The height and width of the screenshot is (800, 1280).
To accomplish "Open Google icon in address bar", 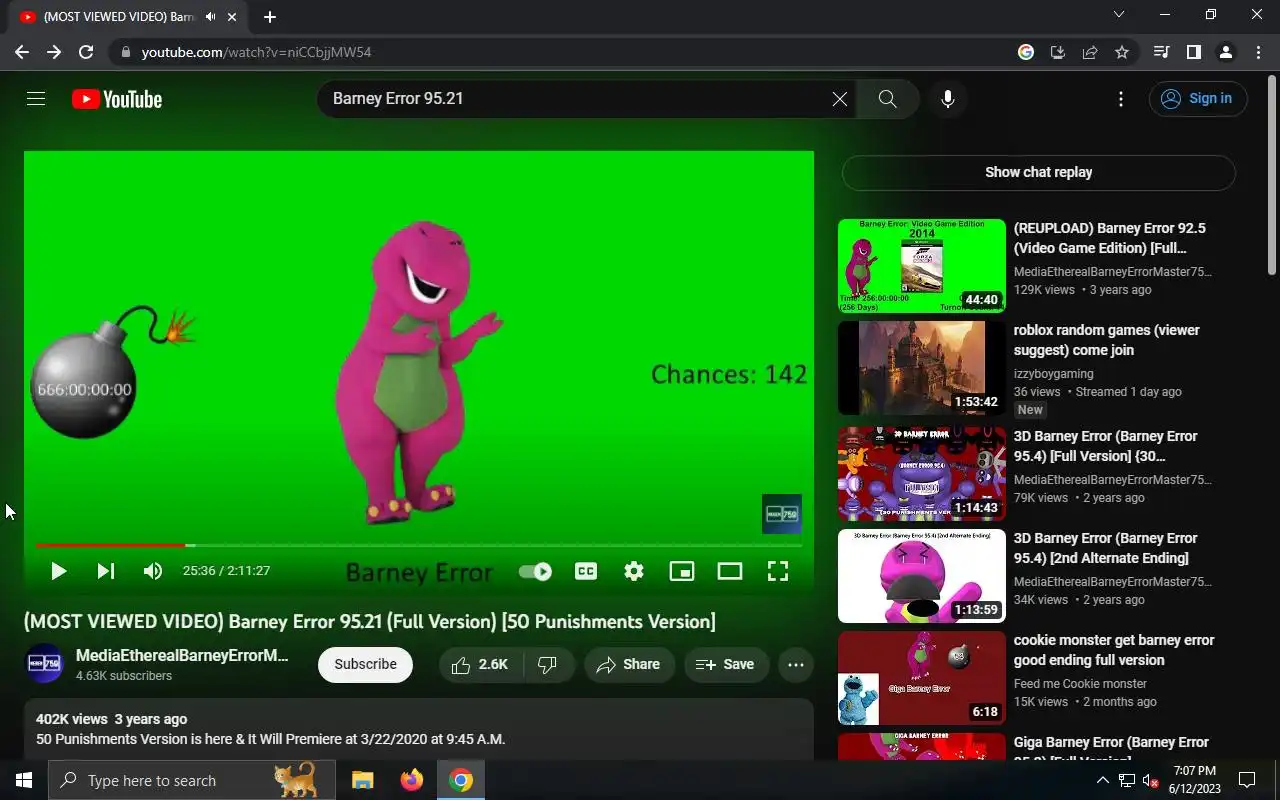I will tap(1026, 52).
